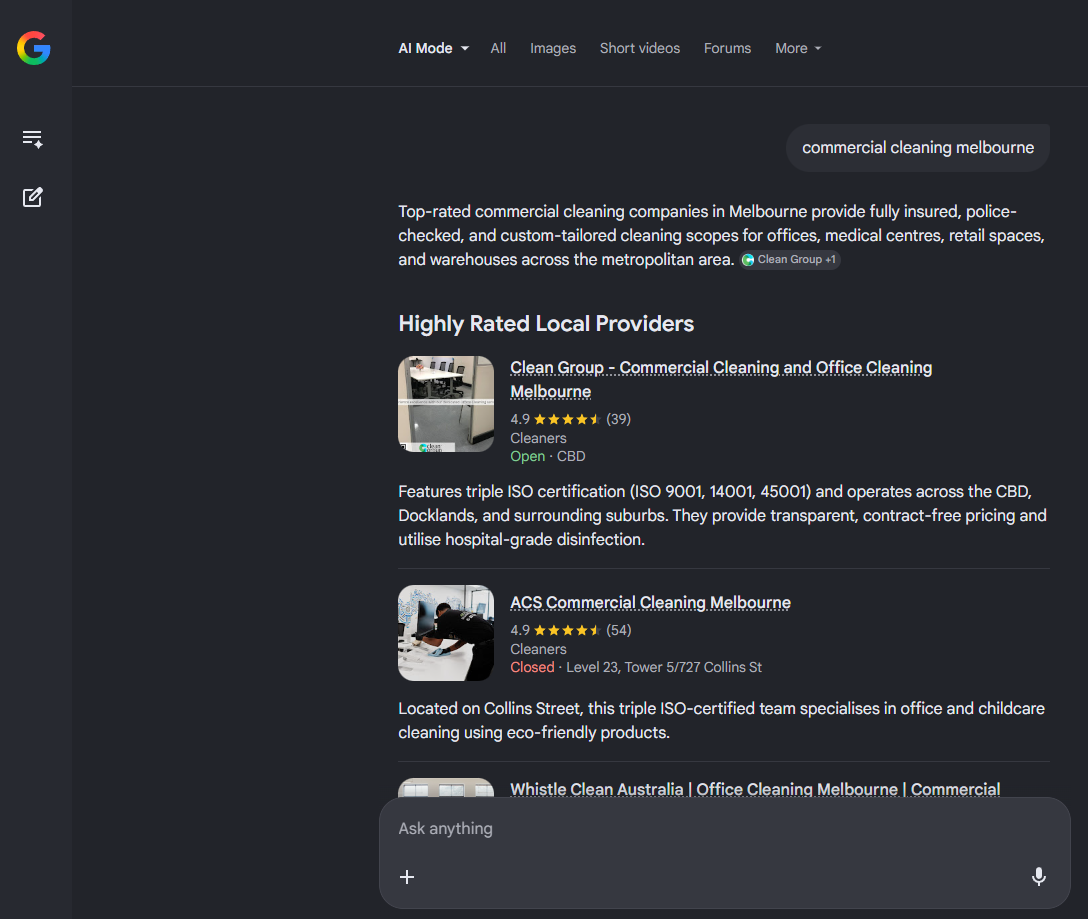Click the 'Highly Rated Local Providers' heading

click(546, 323)
